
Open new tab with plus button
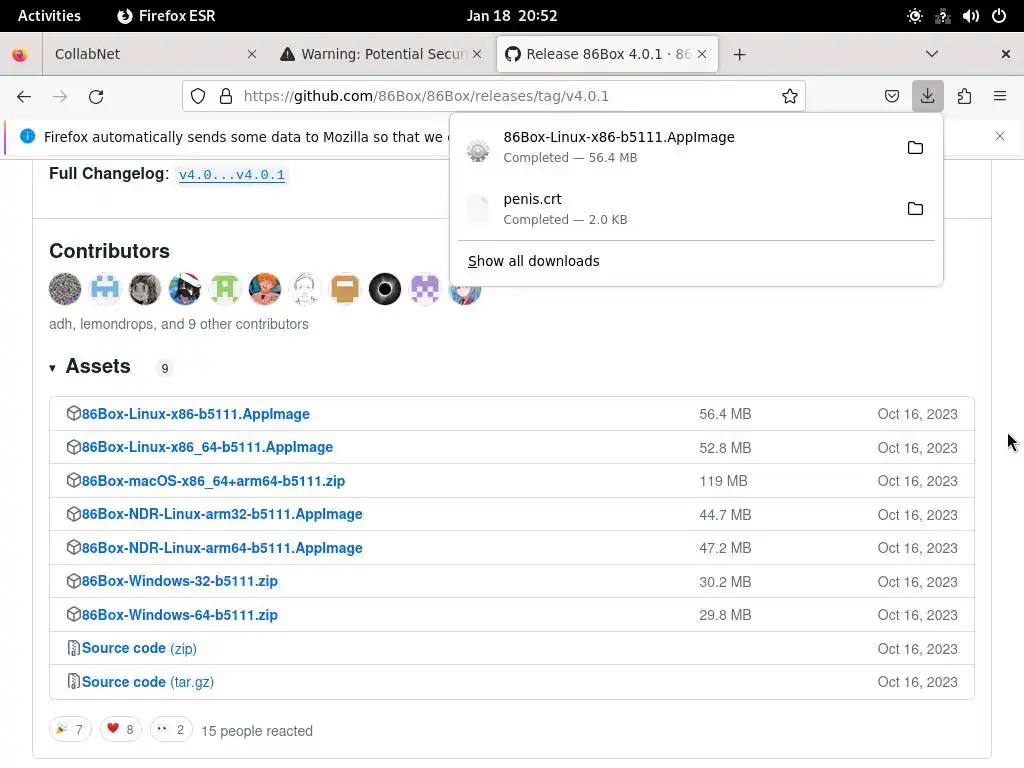pos(739,54)
